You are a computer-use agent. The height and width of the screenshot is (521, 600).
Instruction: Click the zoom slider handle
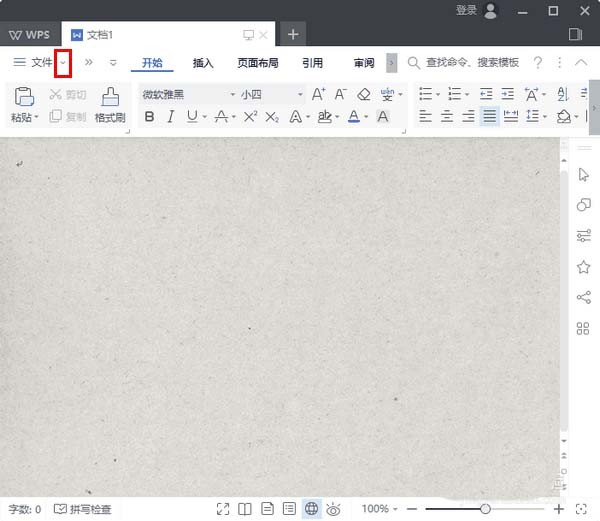(485, 509)
